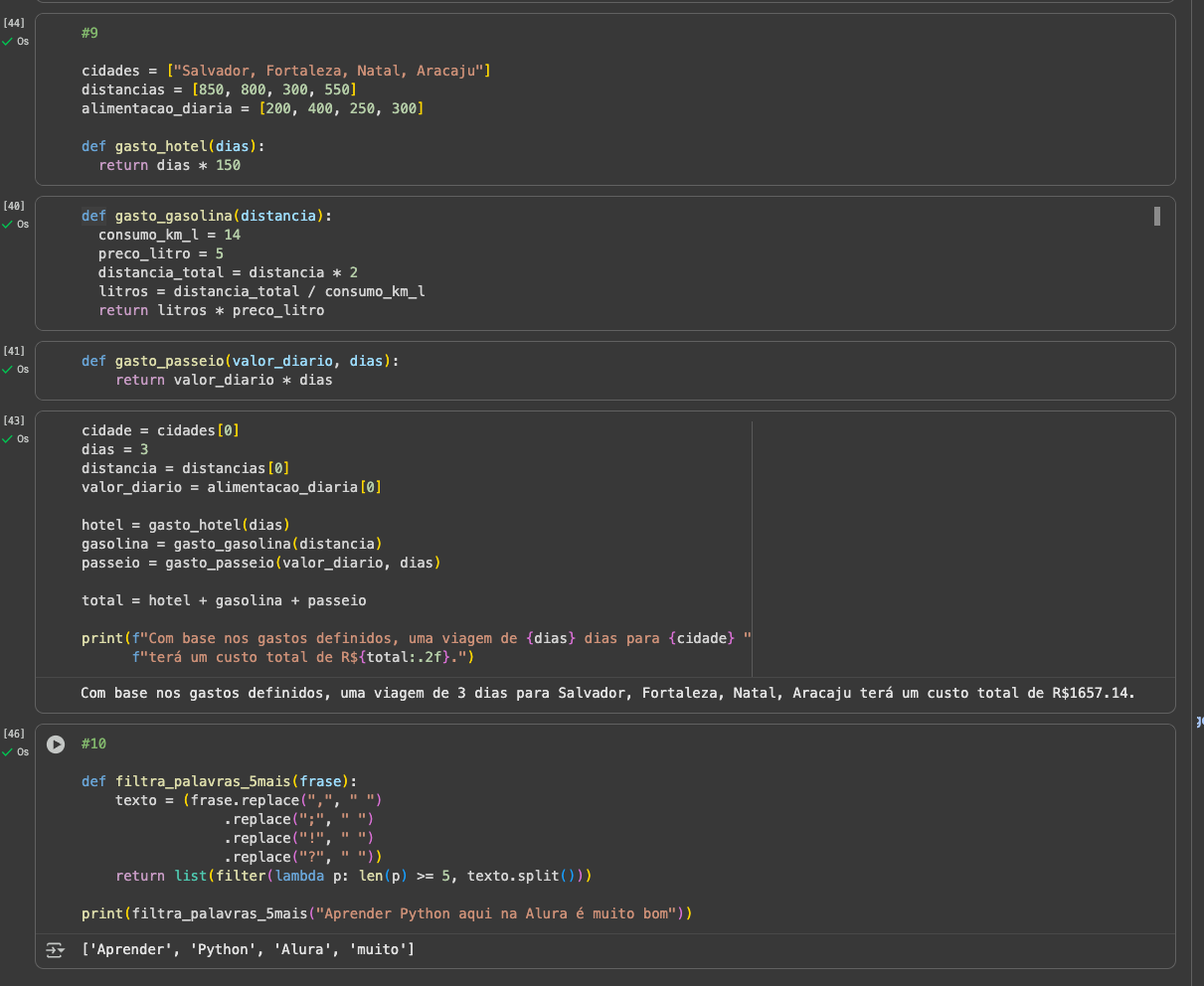Select execution count label [41]
Image resolution: width=1204 pixels, height=986 pixels.
click(14, 351)
